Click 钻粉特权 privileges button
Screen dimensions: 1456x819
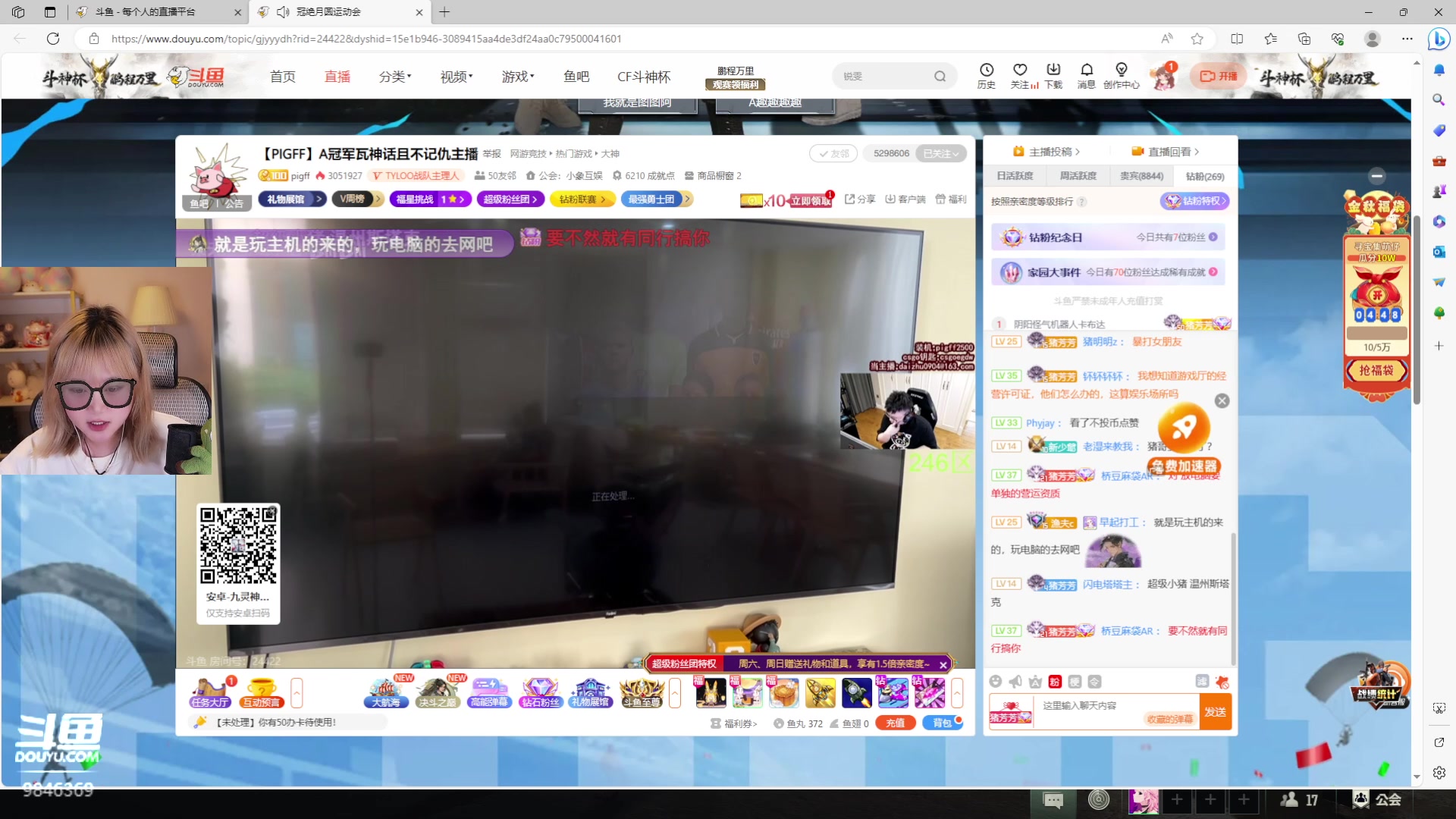[x=1194, y=201]
